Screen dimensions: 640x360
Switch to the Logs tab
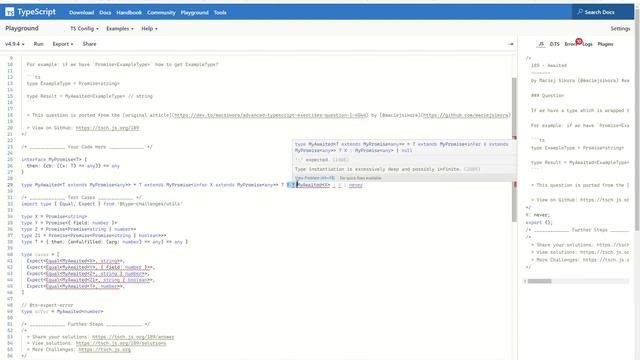pos(587,44)
